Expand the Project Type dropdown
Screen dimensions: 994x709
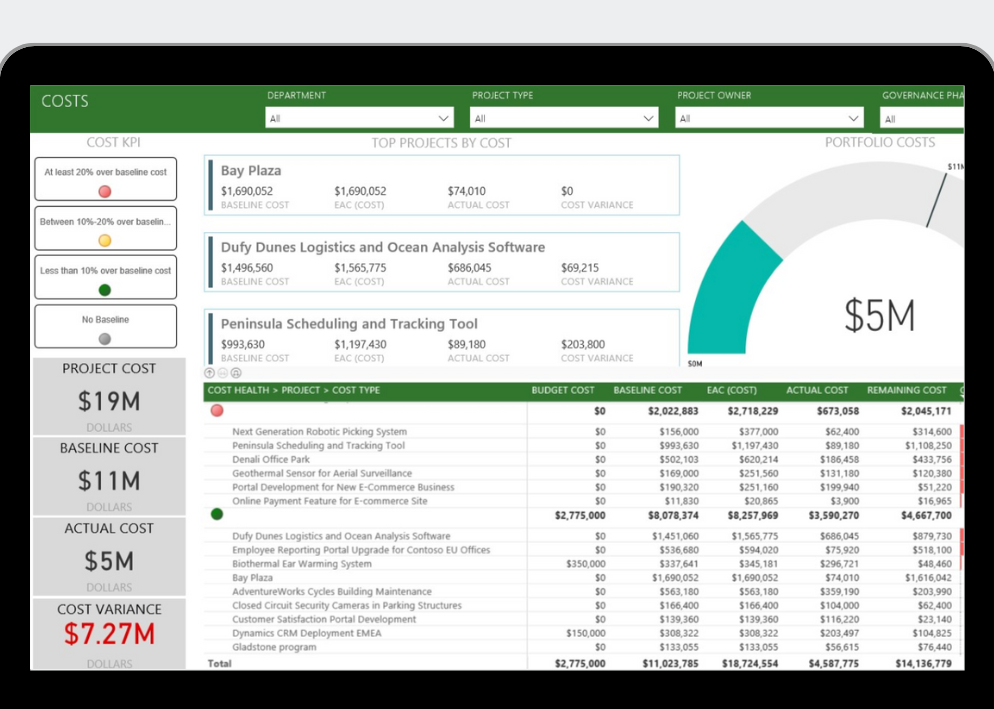point(564,118)
